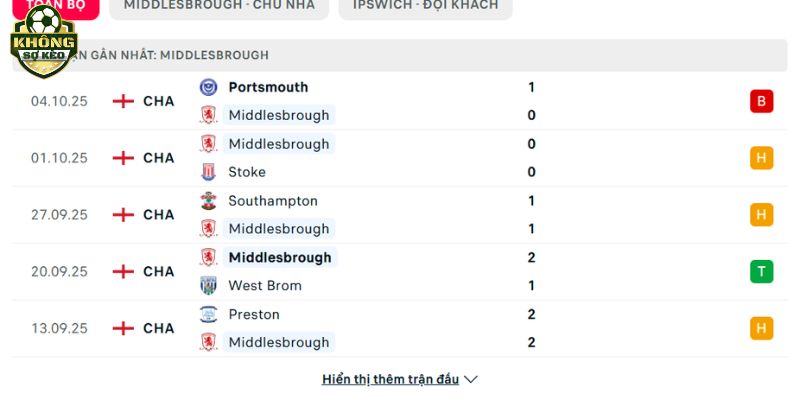This screenshot has width=800, height=400.
Task: Click the West Brom team name
Action: point(265,285)
